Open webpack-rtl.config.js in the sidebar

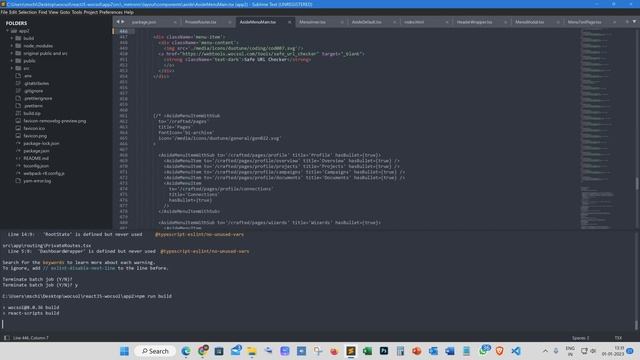(x=44, y=173)
